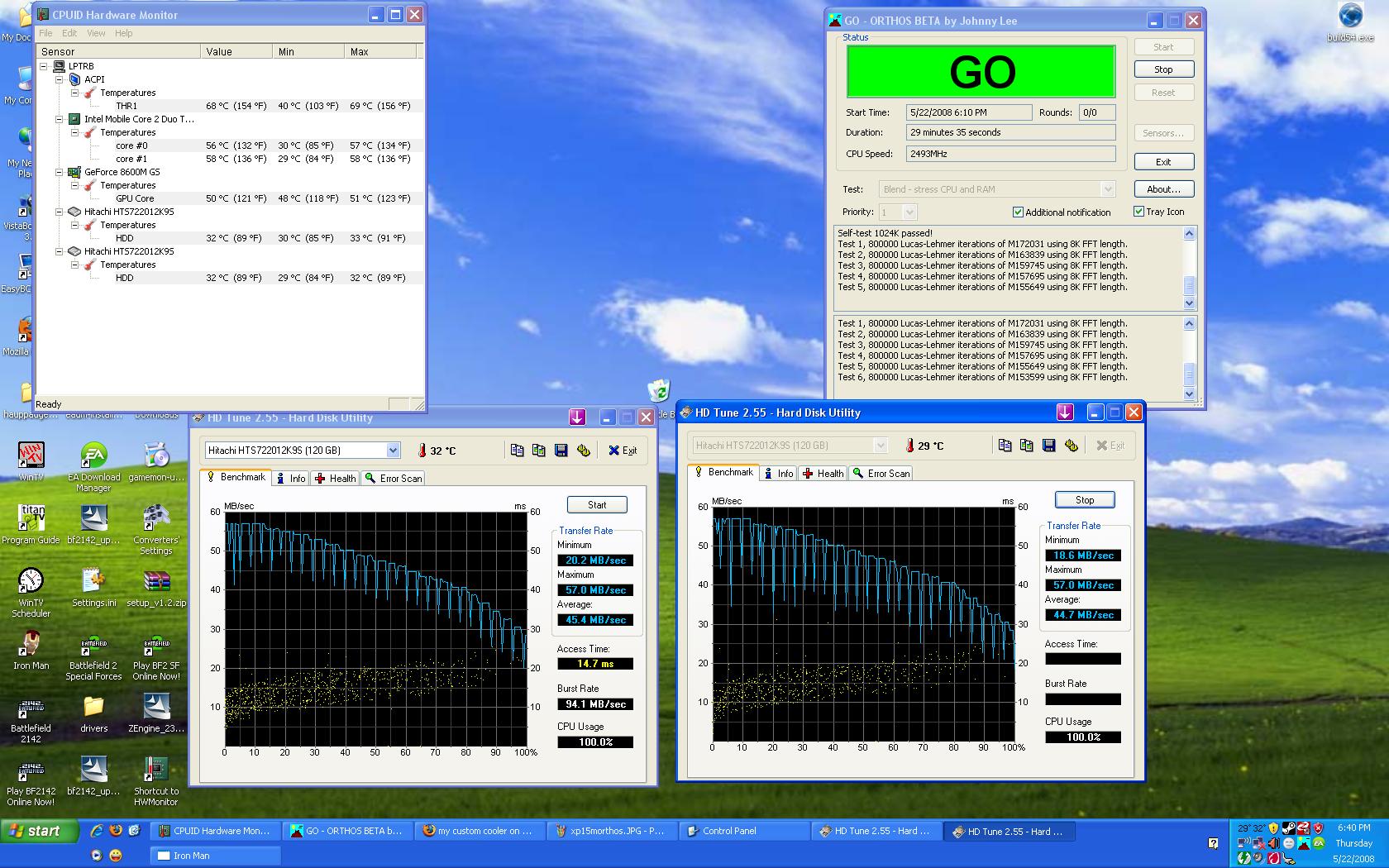Click purple minimize-to-tray arrow on right HD Tune
Viewport: 1389px width, 868px height.
coord(1065,412)
